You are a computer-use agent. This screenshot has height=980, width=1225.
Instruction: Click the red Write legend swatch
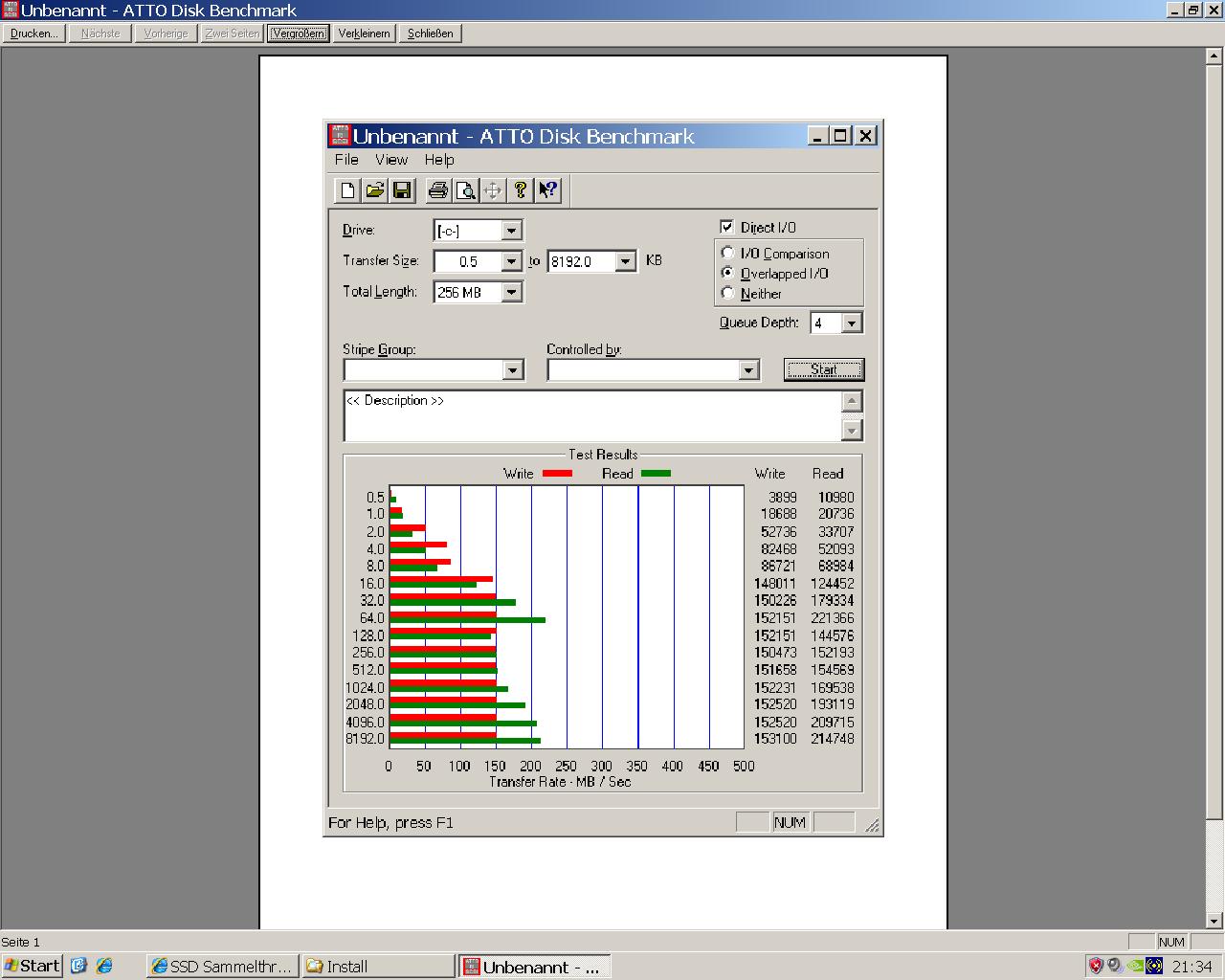tap(557, 474)
